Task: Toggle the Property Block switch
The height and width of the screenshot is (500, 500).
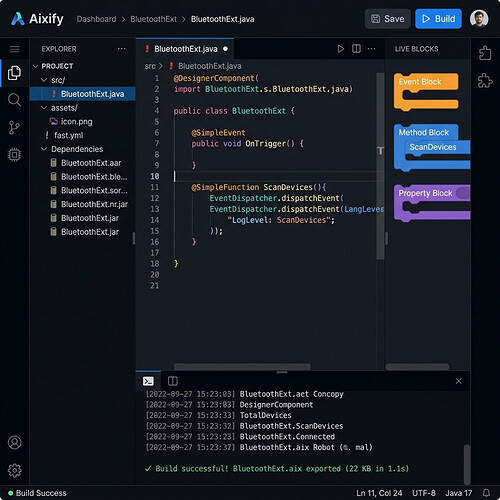Action: (463, 193)
